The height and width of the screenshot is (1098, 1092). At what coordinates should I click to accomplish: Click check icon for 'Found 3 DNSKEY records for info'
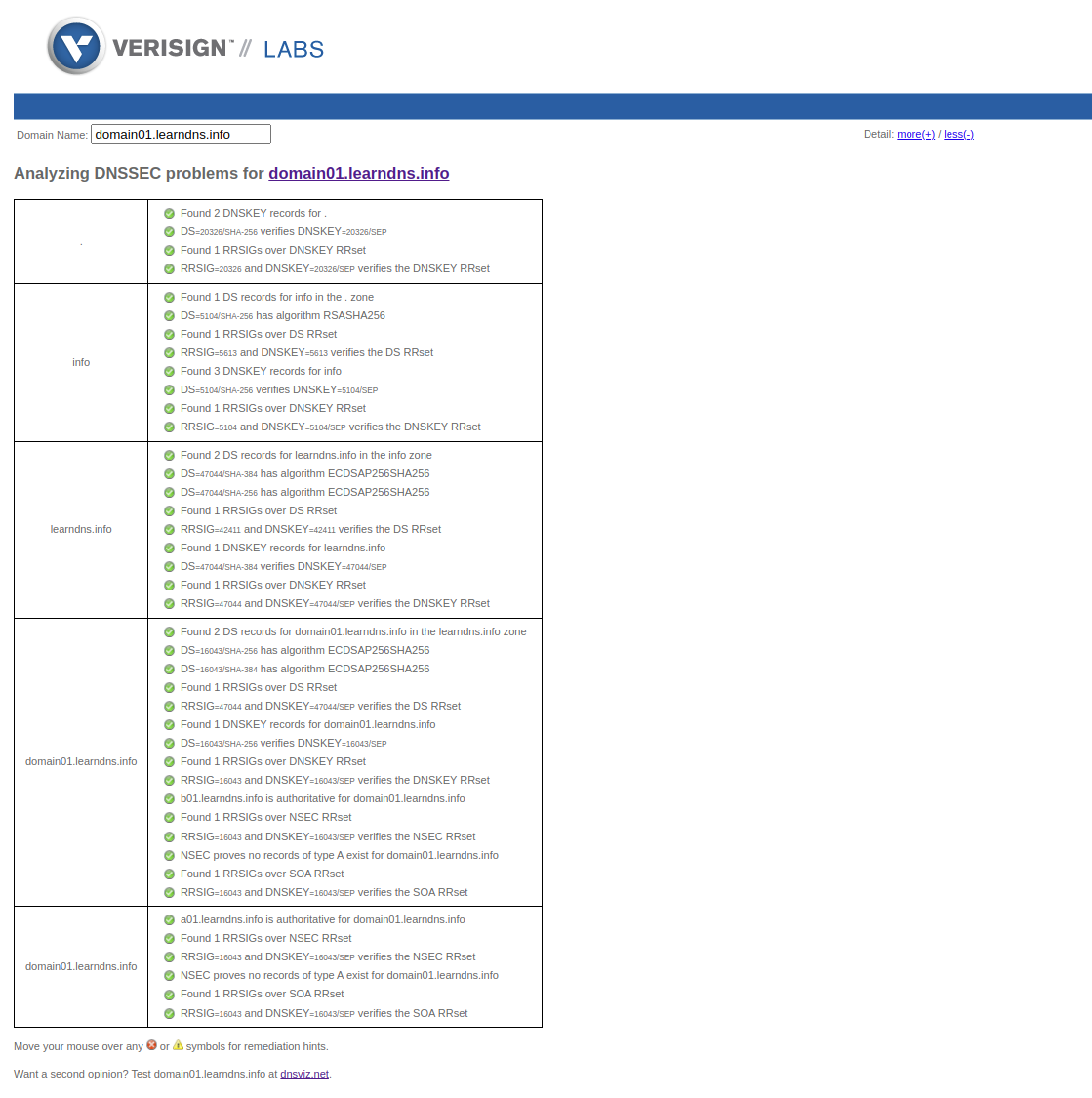tap(170, 372)
